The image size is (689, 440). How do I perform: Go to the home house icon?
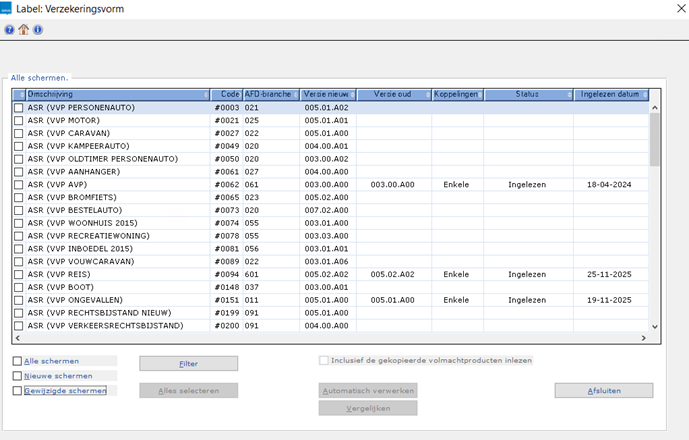24,29
